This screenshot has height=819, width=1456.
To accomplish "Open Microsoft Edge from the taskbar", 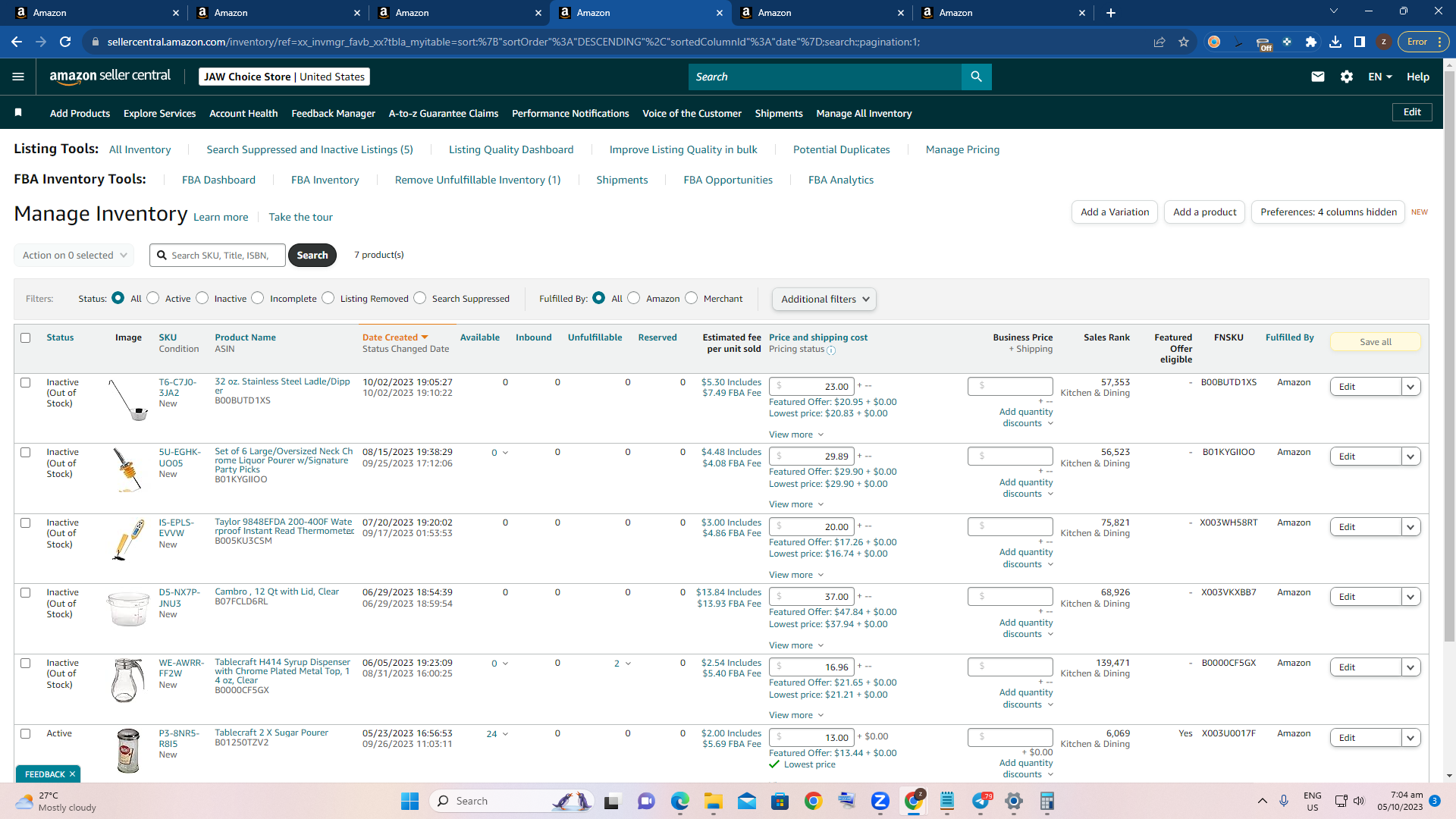I will 680,801.
